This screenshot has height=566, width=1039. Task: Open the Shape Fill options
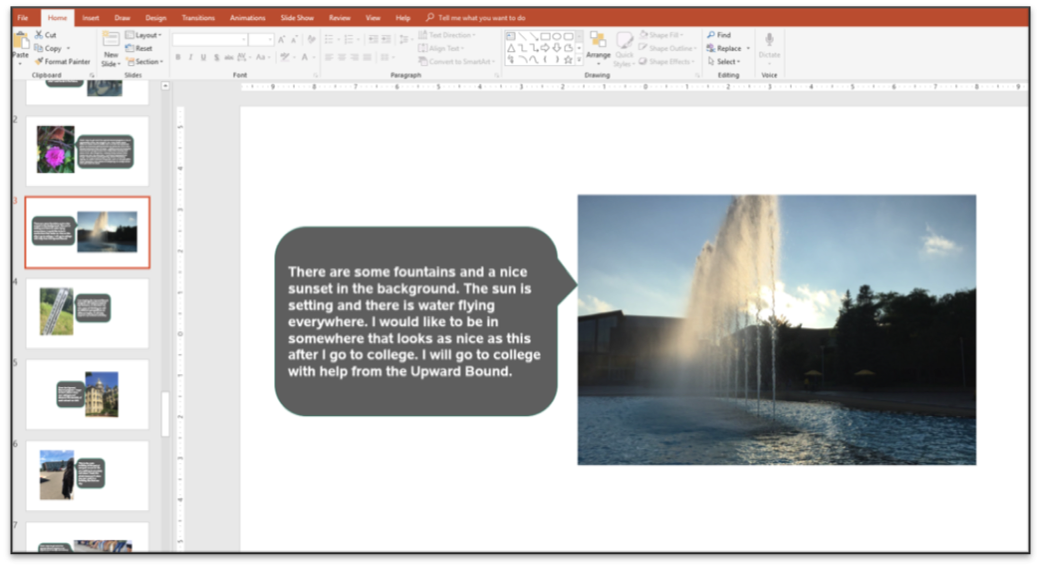661,35
